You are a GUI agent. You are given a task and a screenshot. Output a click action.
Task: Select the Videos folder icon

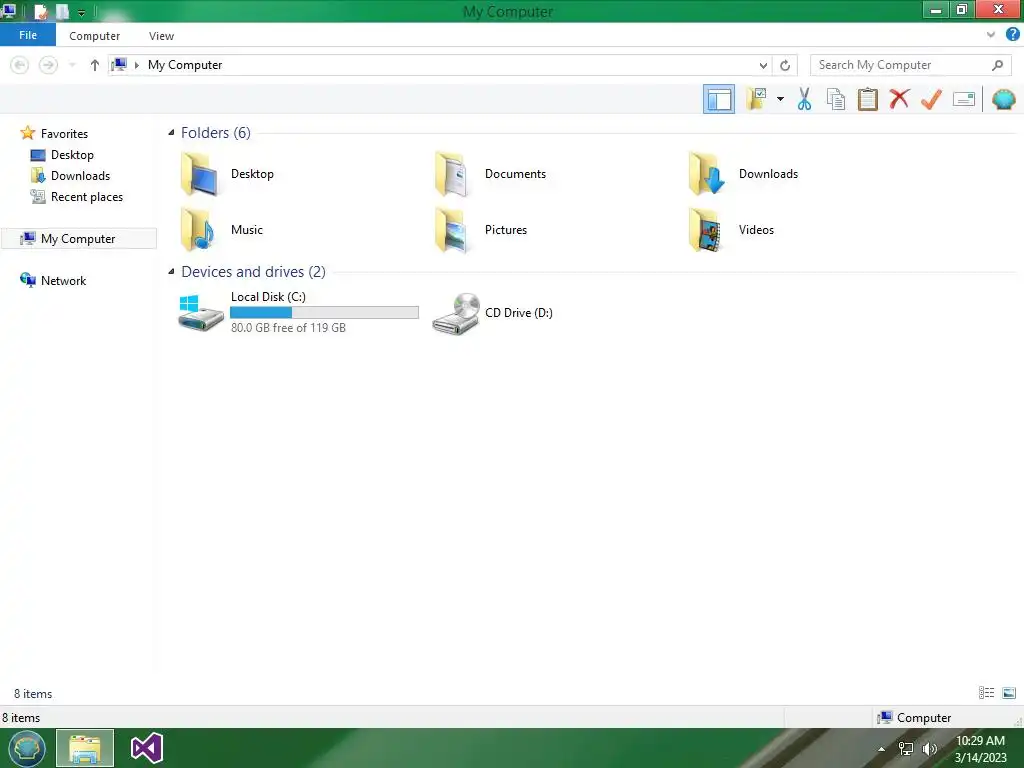point(706,230)
